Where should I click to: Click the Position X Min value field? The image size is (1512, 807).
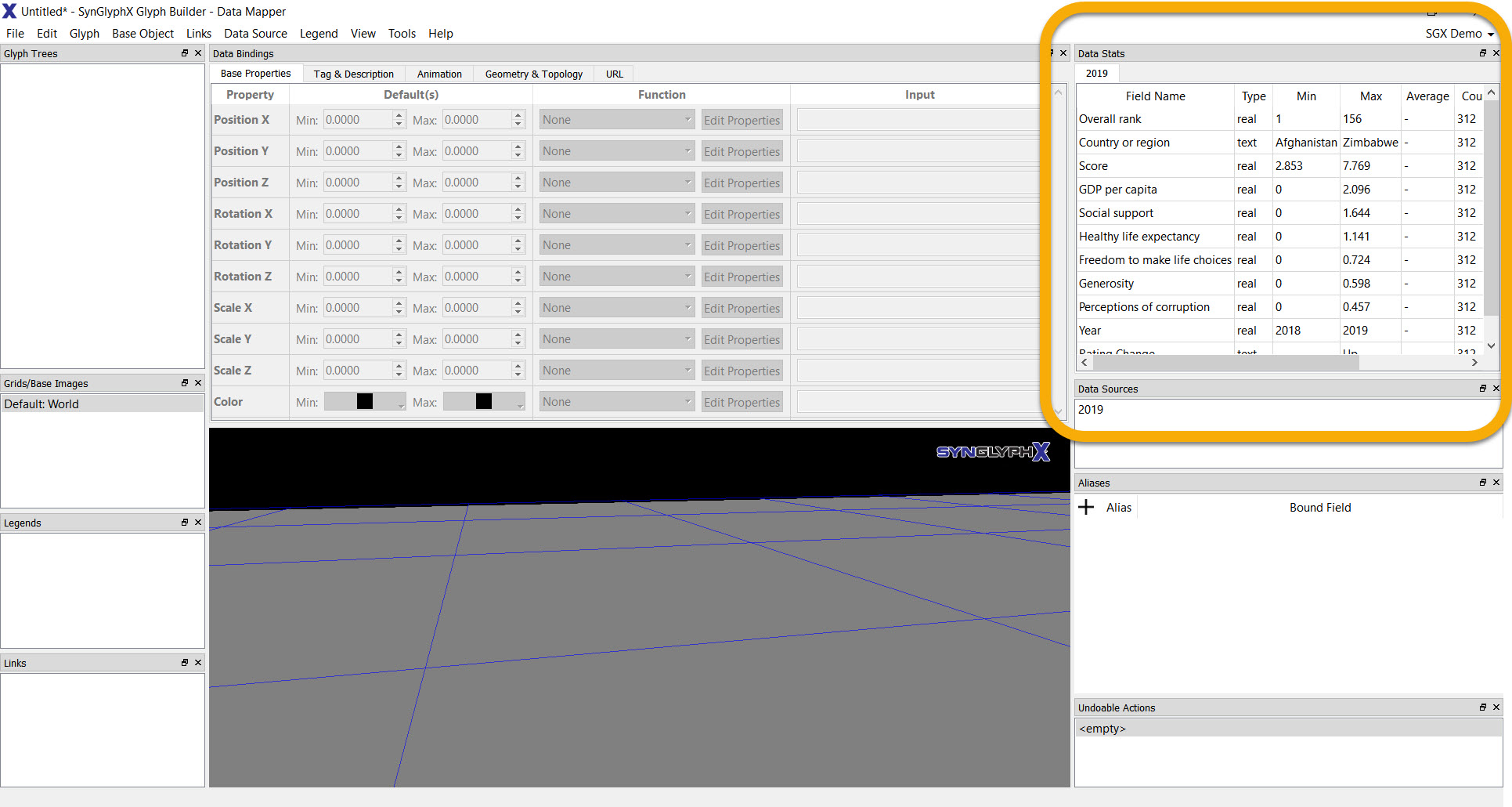(x=358, y=120)
